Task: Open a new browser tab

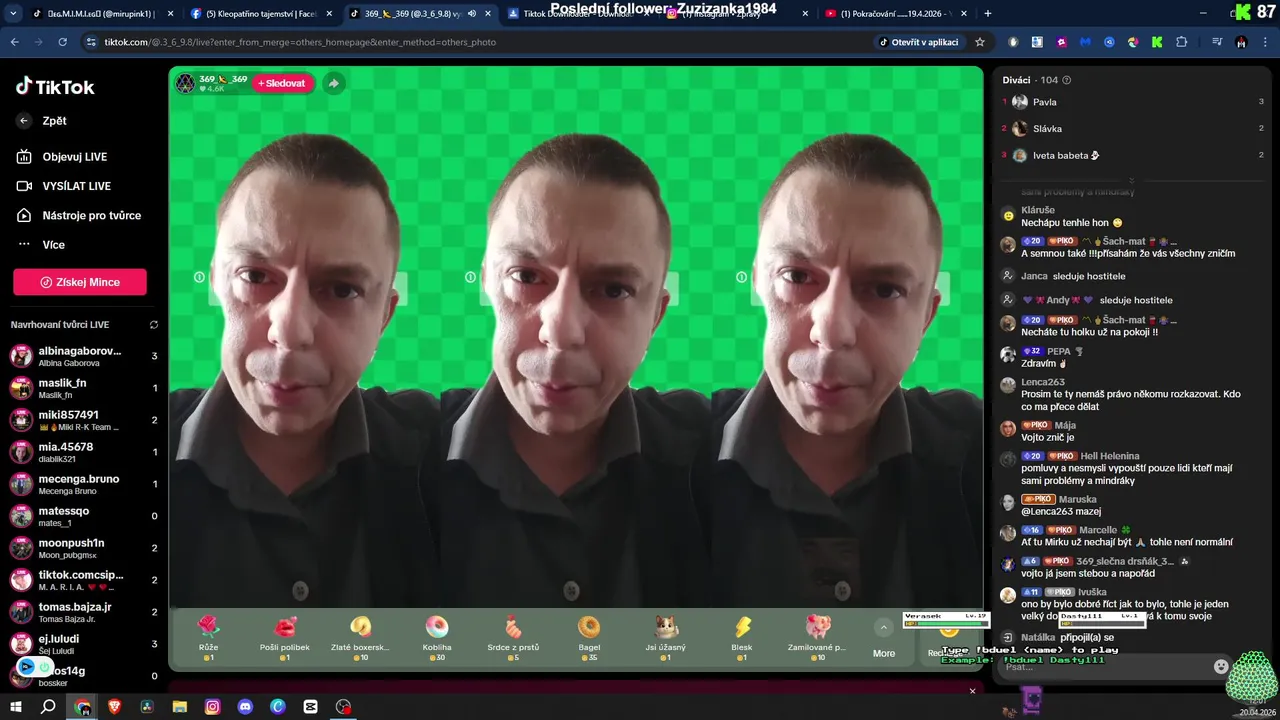Action: pos(988,14)
